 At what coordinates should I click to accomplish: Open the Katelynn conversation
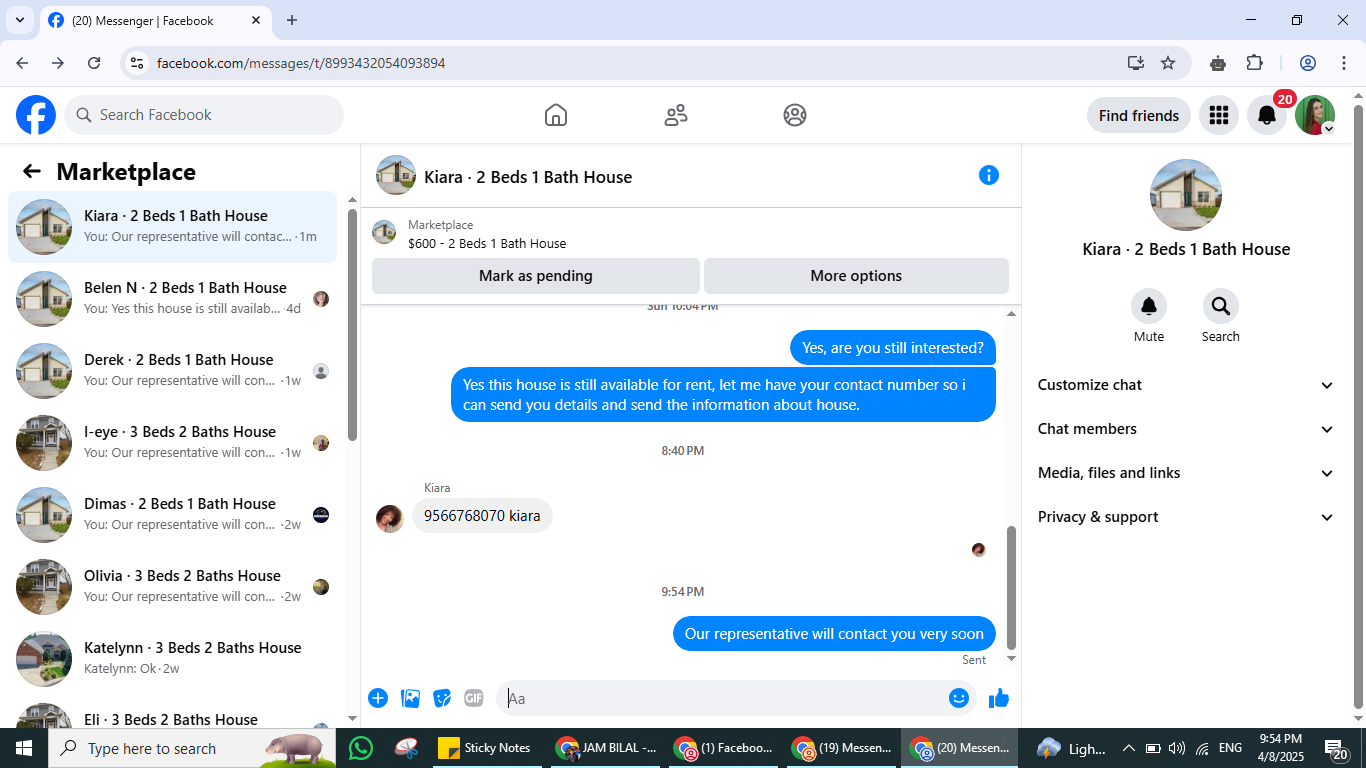[172, 659]
